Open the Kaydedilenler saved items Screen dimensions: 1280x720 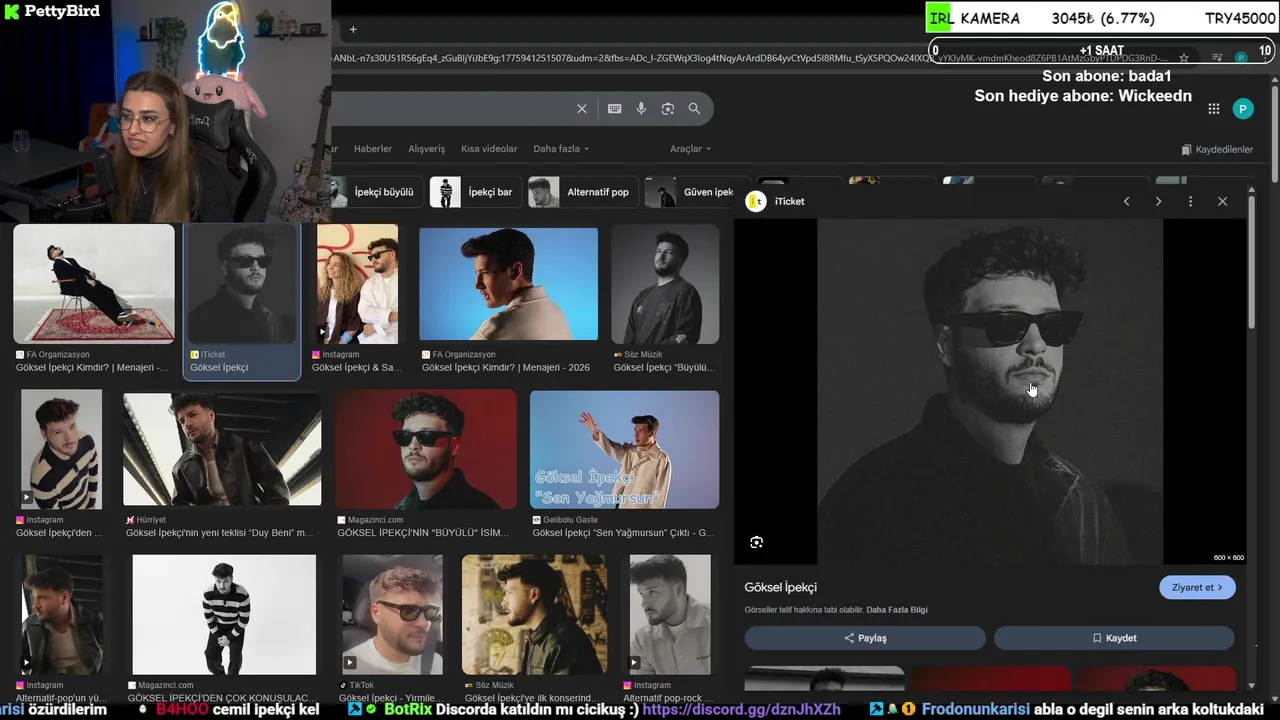(1216, 149)
